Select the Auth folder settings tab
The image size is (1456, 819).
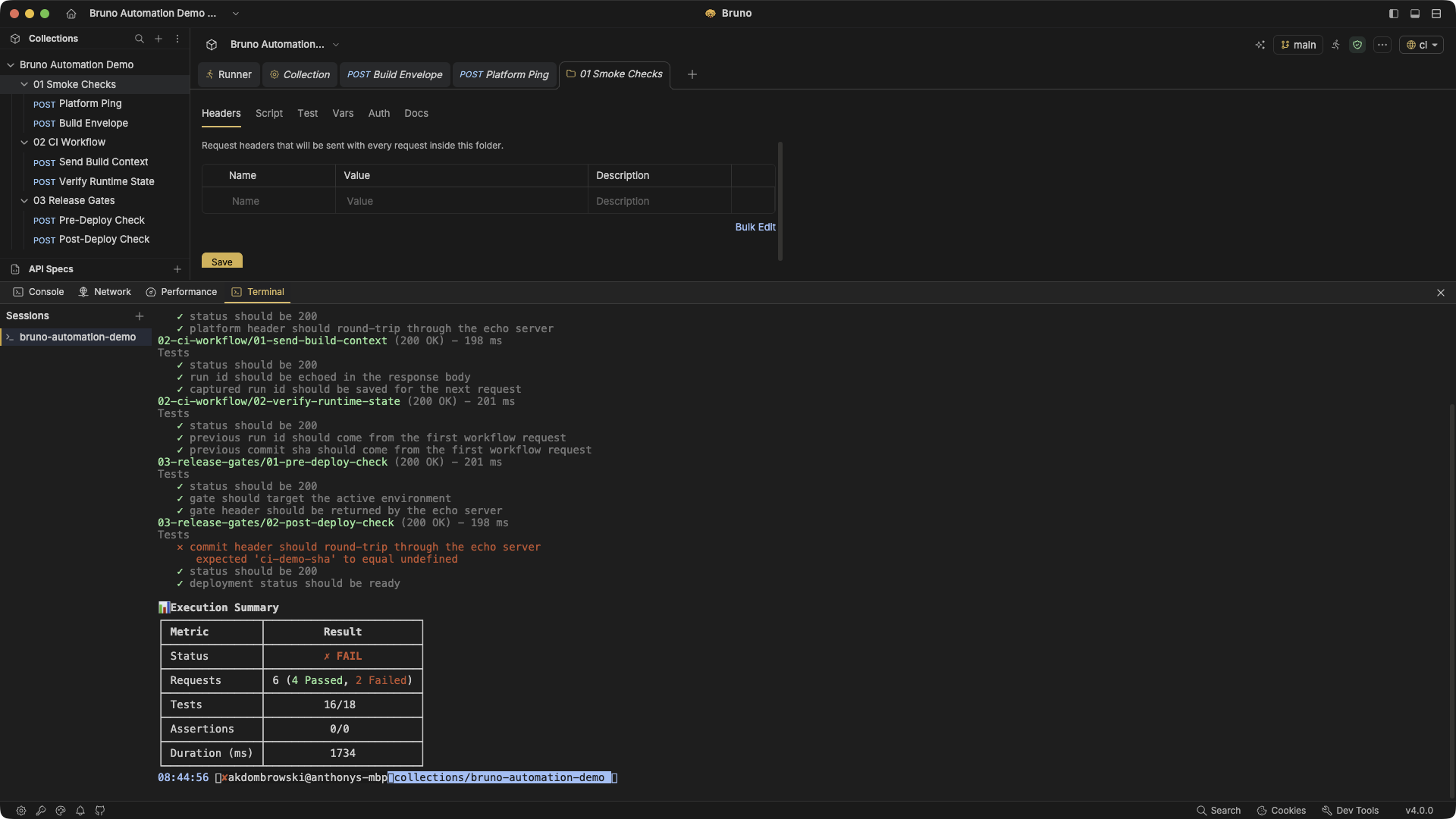click(x=379, y=114)
